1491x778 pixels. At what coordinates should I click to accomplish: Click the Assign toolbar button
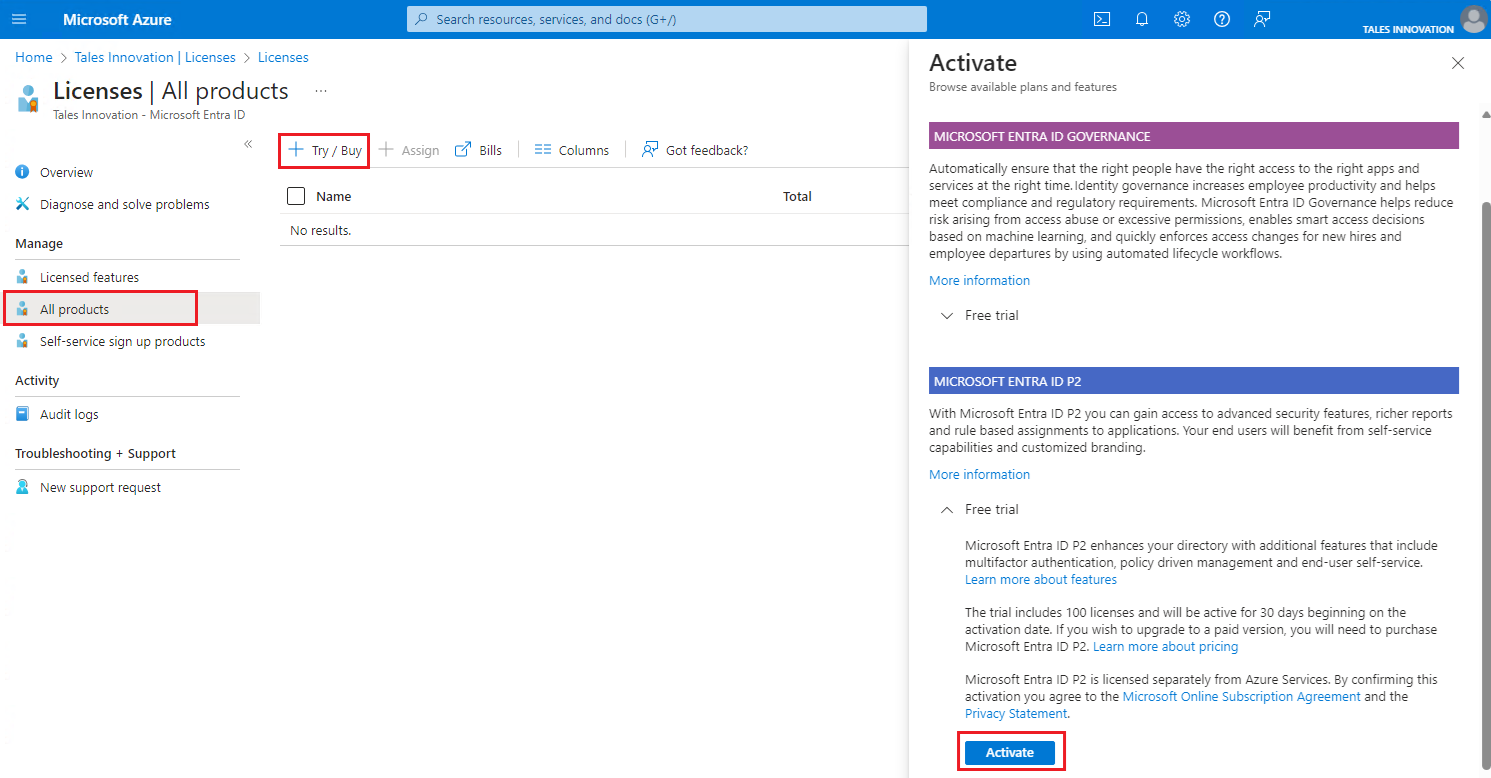tap(409, 150)
